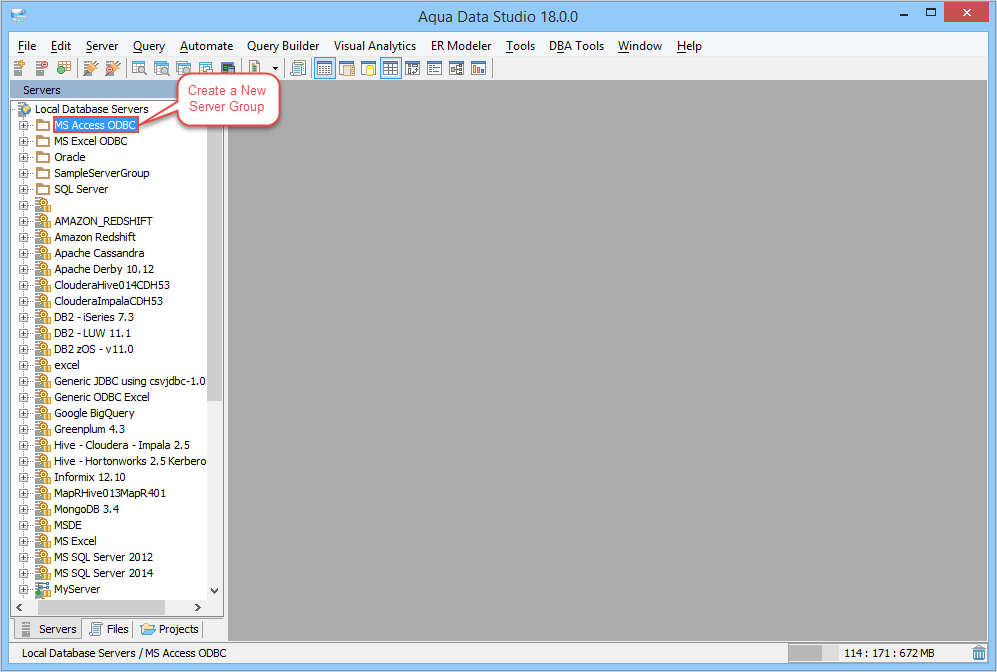Expand the AMAZON_REDSHIFT server node
Viewport: 997px width, 672px height.
coord(24,221)
